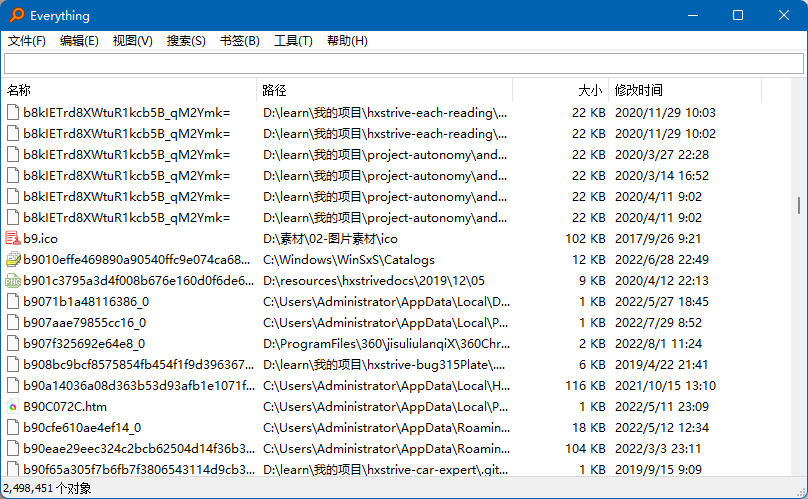This screenshot has width=808, height=499.
Task: Click the file icon in the 2020/3/14 16:52 row
Action: [x=13, y=175]
